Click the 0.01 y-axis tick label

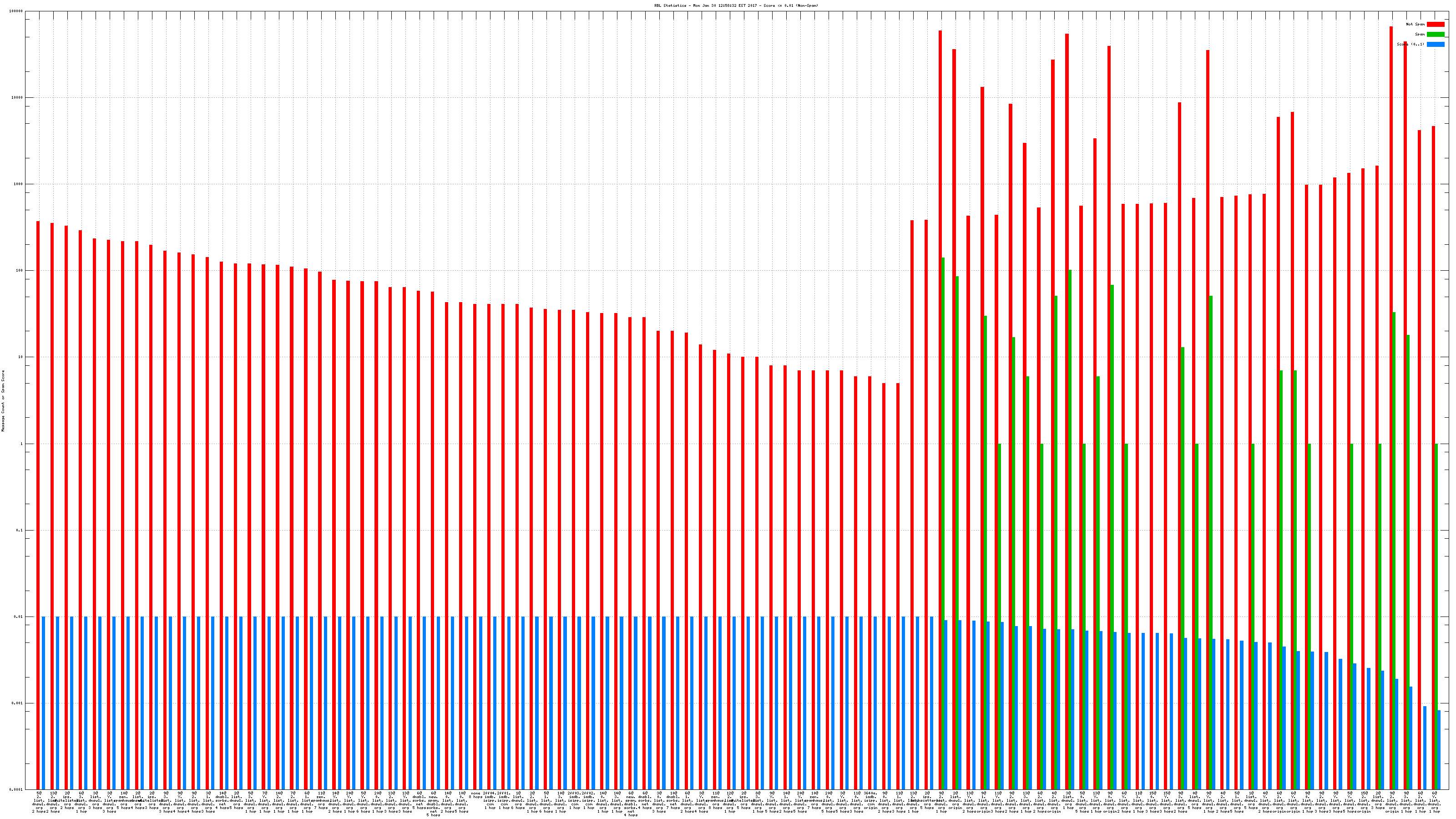(x=19, y=617)
